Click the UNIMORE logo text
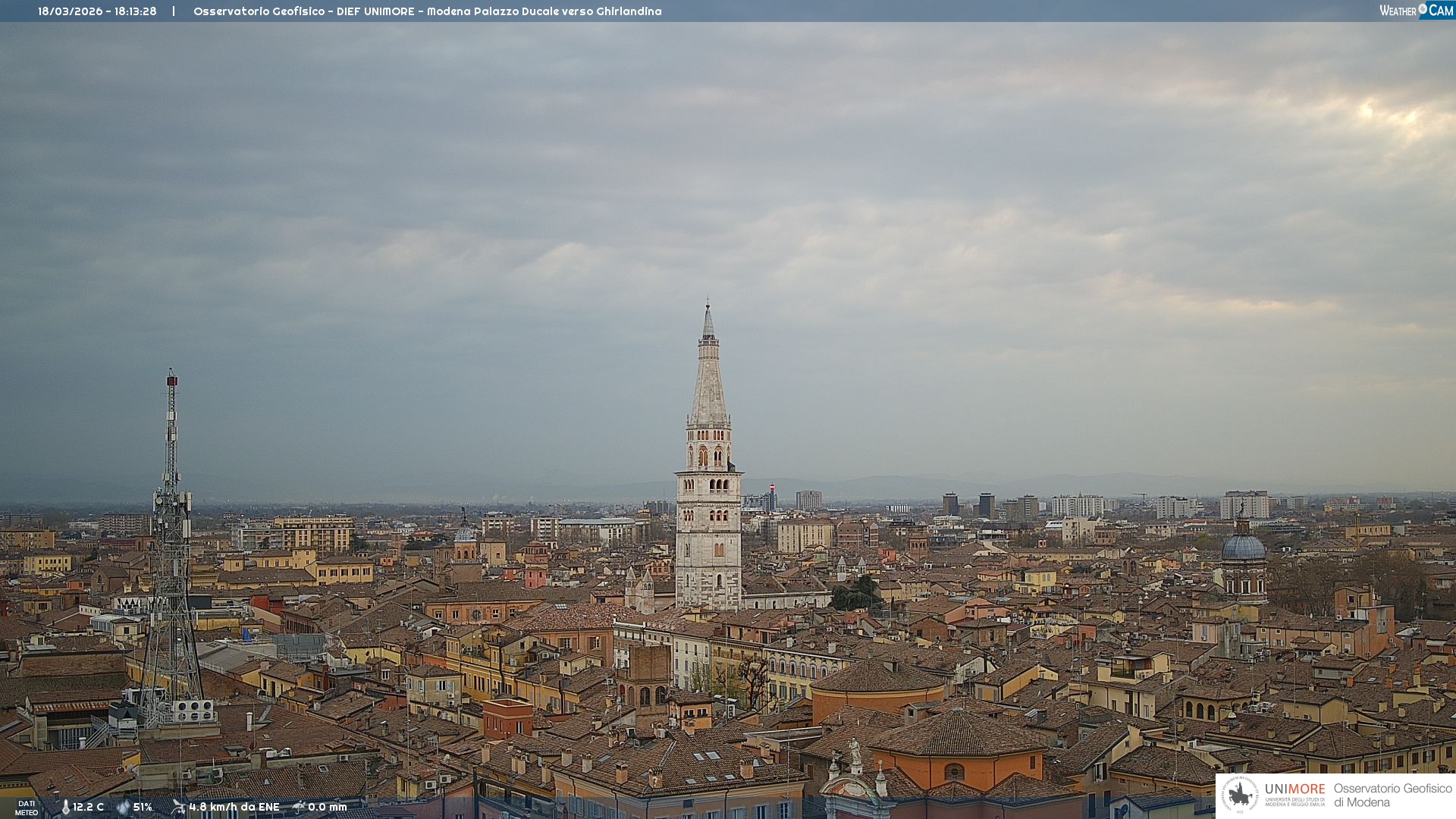Screen dimensions: 1456x819 click(x=1294, y=789)
